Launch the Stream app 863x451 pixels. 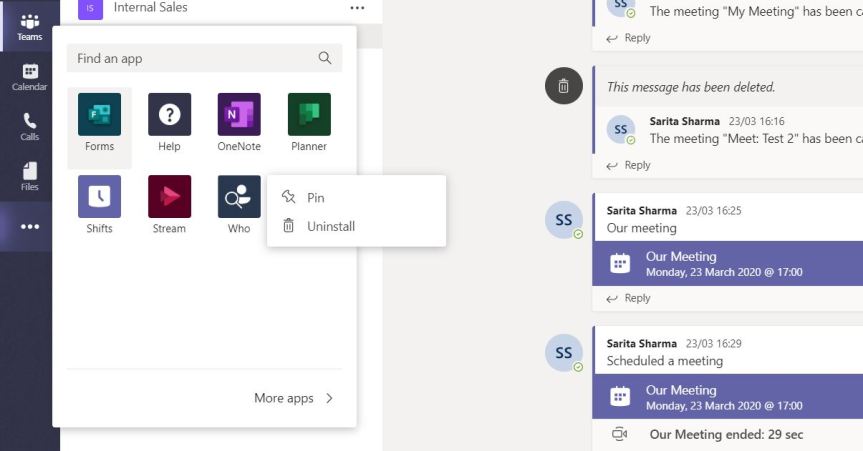pyautogui.click(x=169, y=197)
